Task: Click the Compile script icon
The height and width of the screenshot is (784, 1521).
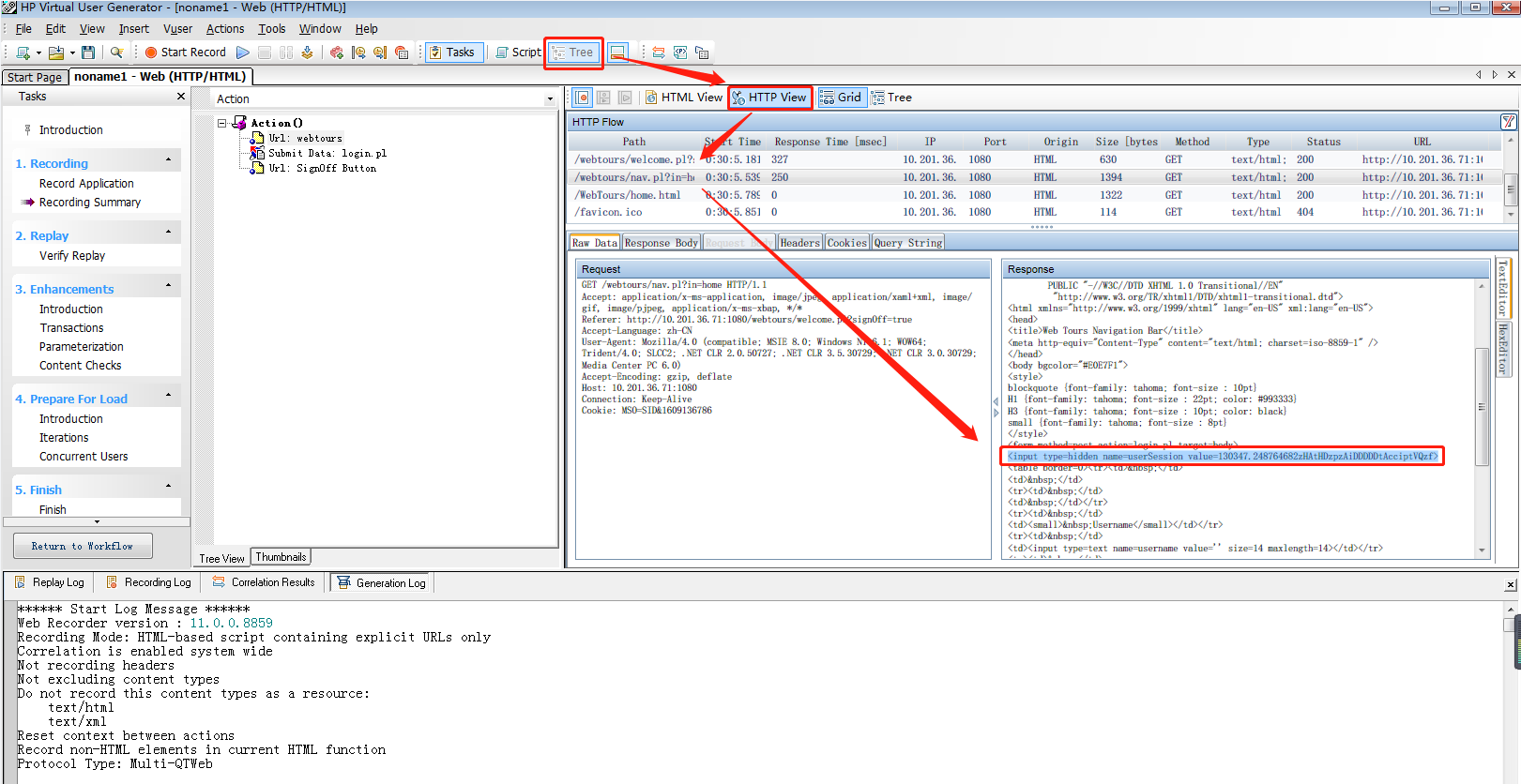Action: [x=307, y=53]
